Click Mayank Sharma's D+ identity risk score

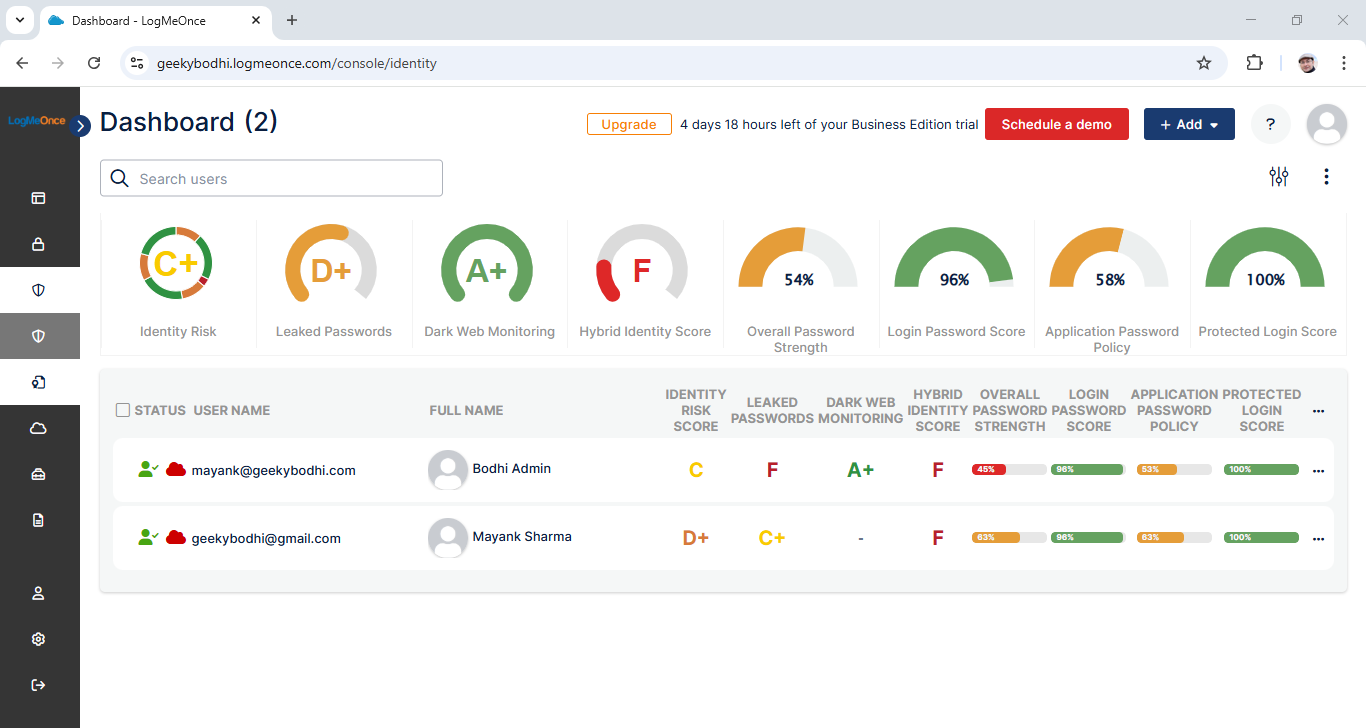696,538
